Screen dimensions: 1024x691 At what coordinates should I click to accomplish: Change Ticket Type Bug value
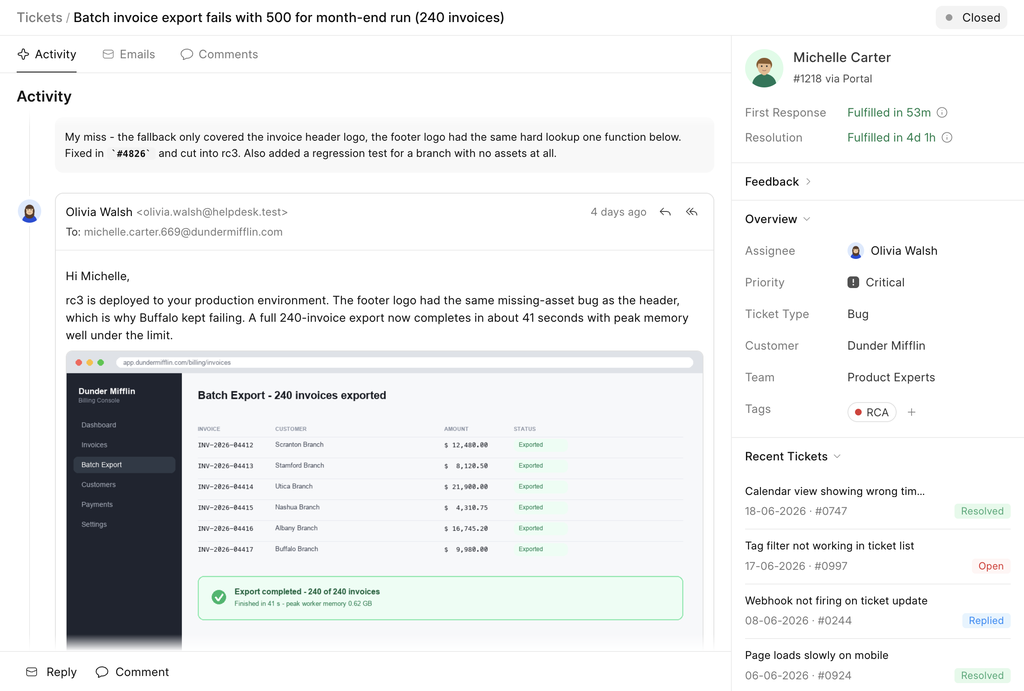pyautogui.click(x=857, y=314)
